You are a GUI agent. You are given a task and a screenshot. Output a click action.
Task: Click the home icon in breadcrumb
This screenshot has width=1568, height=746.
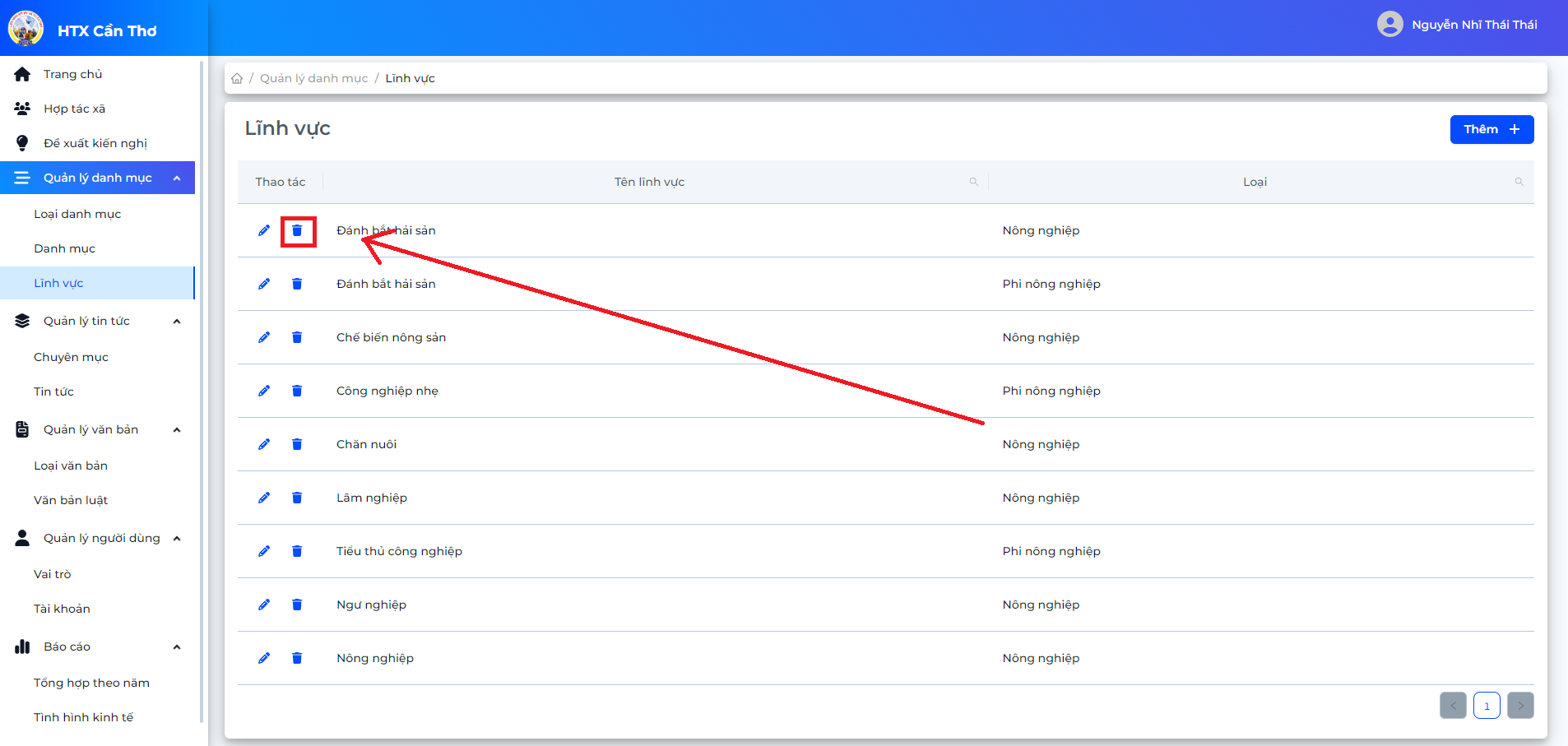click(x=237, y=78)
